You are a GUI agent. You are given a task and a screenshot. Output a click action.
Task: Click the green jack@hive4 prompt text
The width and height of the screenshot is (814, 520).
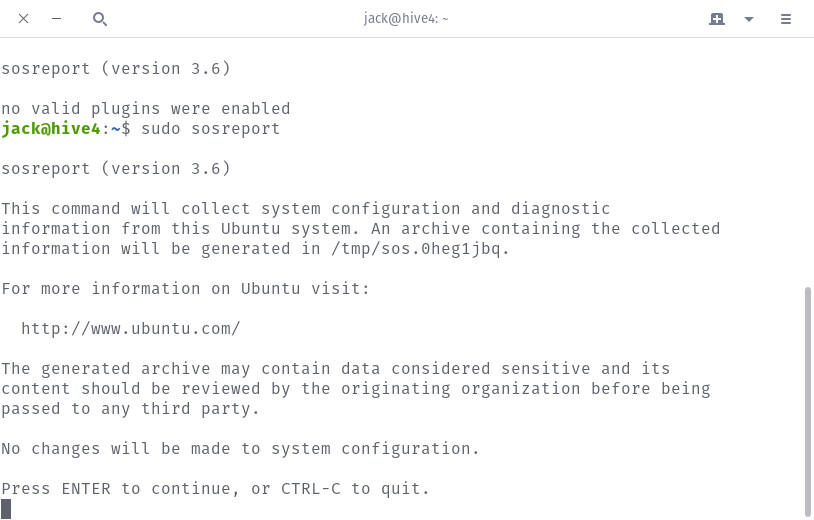50,129
